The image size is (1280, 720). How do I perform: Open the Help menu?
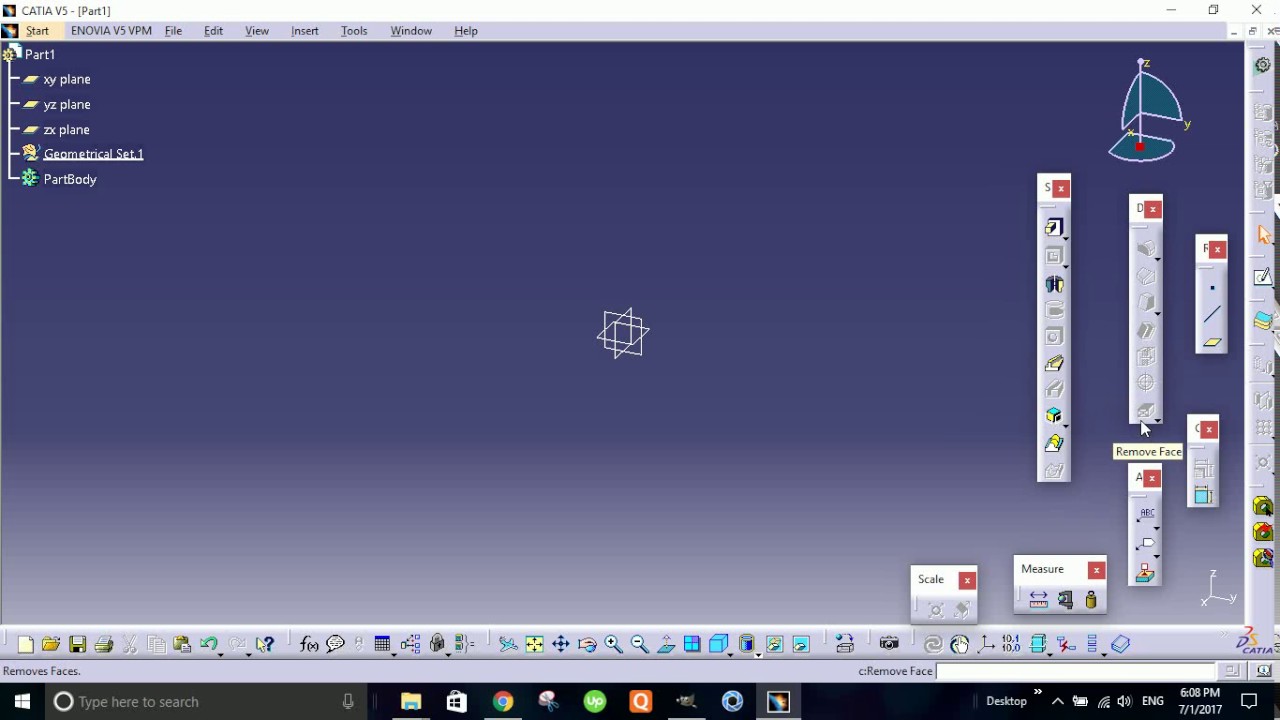466,31
